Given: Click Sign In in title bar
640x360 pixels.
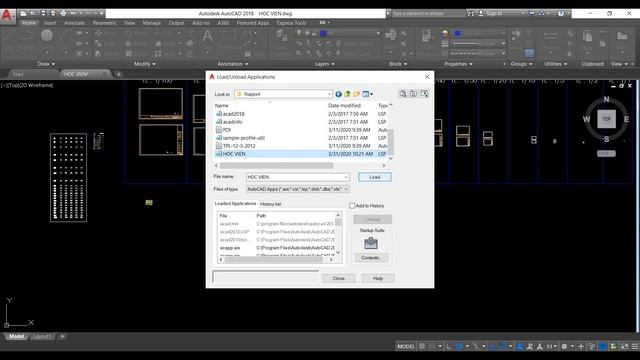Looking at the screenshot, I should click(x=494, y=13).
